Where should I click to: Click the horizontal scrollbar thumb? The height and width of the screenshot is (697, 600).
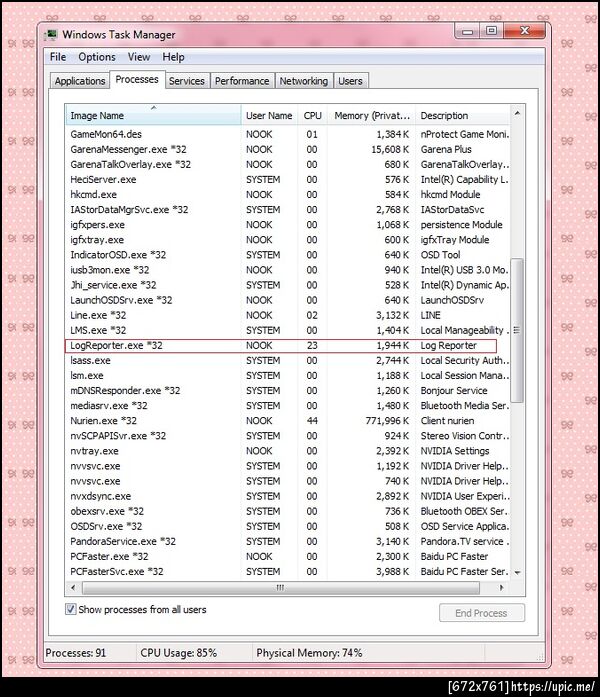pos(281,588)
